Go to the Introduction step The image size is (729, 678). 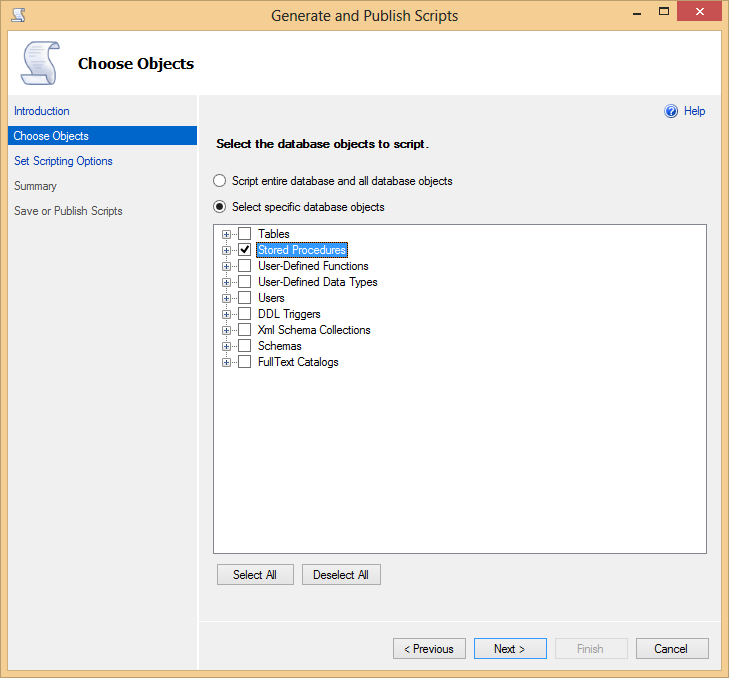coord(42,111)
